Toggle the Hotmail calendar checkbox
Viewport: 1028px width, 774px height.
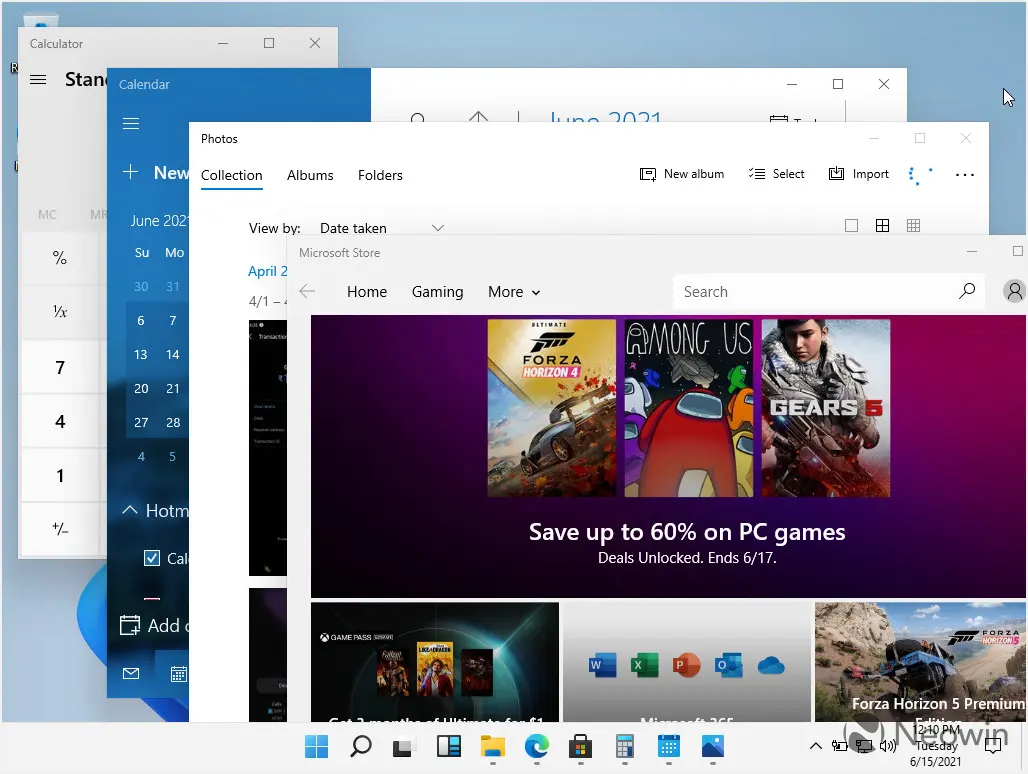click(152, 558)
